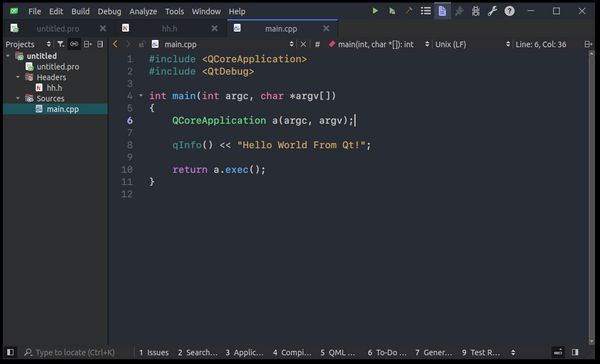Switch to the hh.h tab
Viewport: 600px width, 364px height.
click(x=169, y=28)
